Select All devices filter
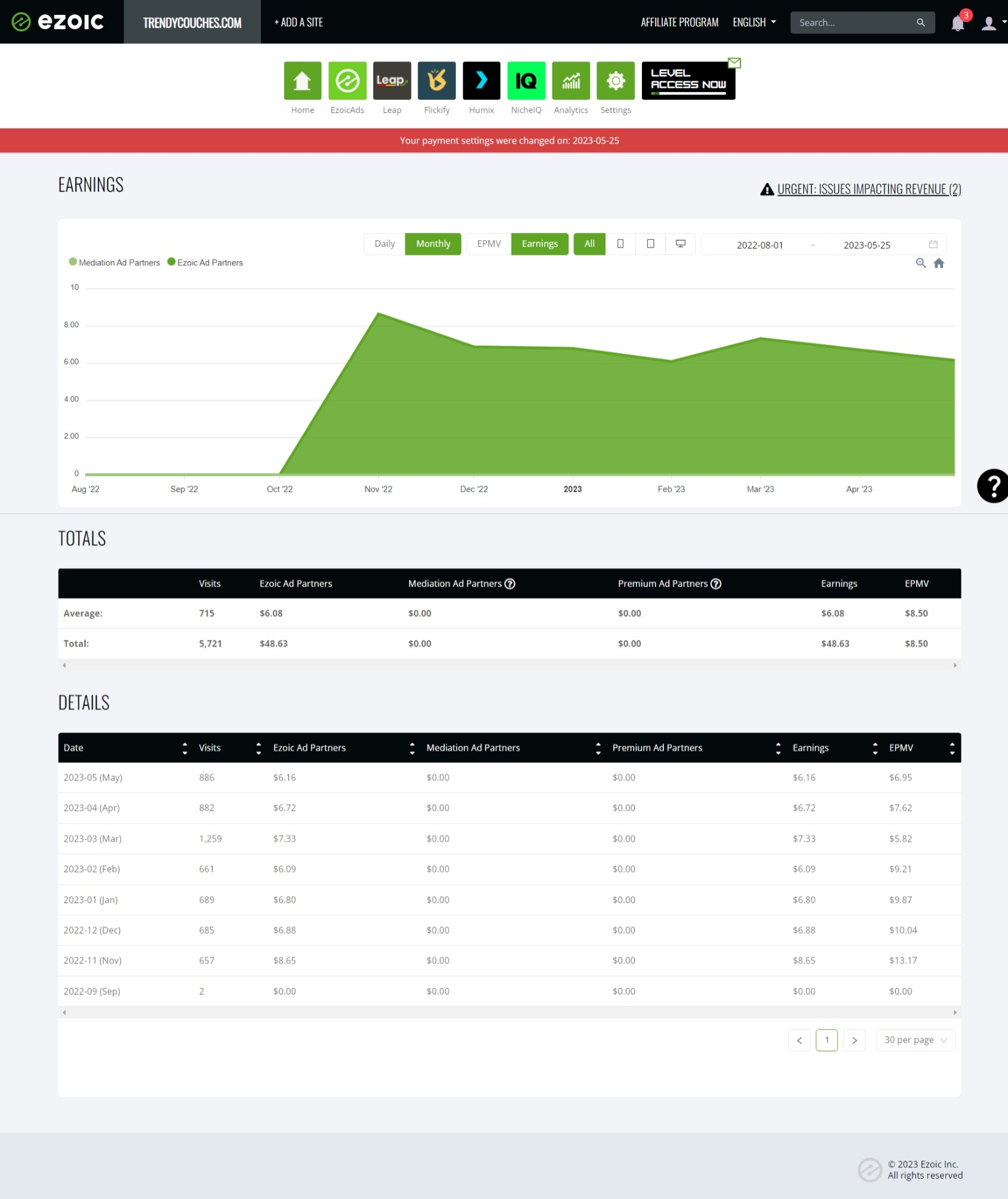 pyautogui.click(x=589, y=244)
